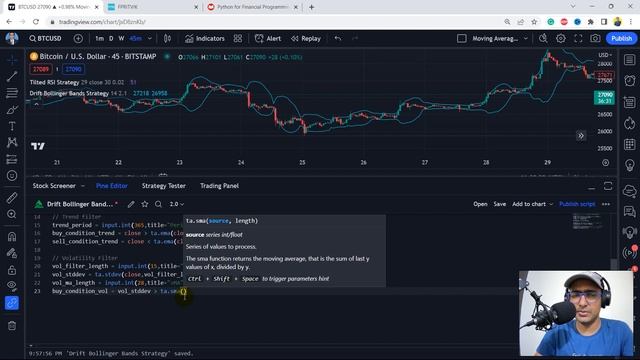
Task: Click the Publish script link
Action: click(577, 204)
